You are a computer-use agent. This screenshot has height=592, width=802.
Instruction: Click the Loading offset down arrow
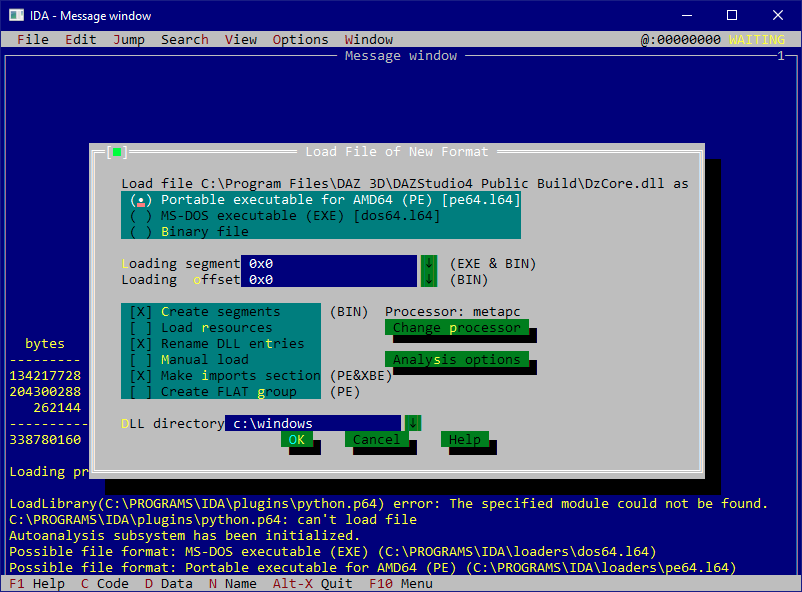coord(428,279)
